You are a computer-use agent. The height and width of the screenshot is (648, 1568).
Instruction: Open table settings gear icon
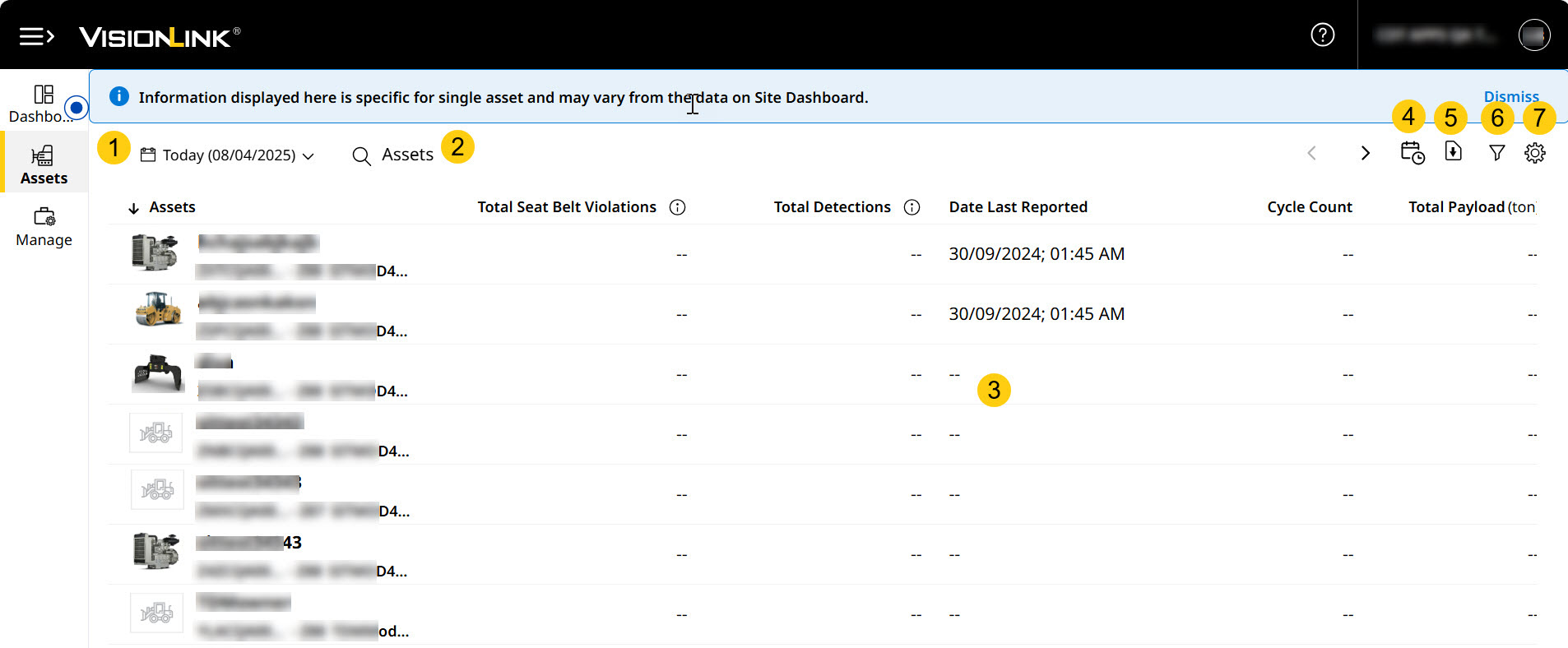(x=1534, y=153)
